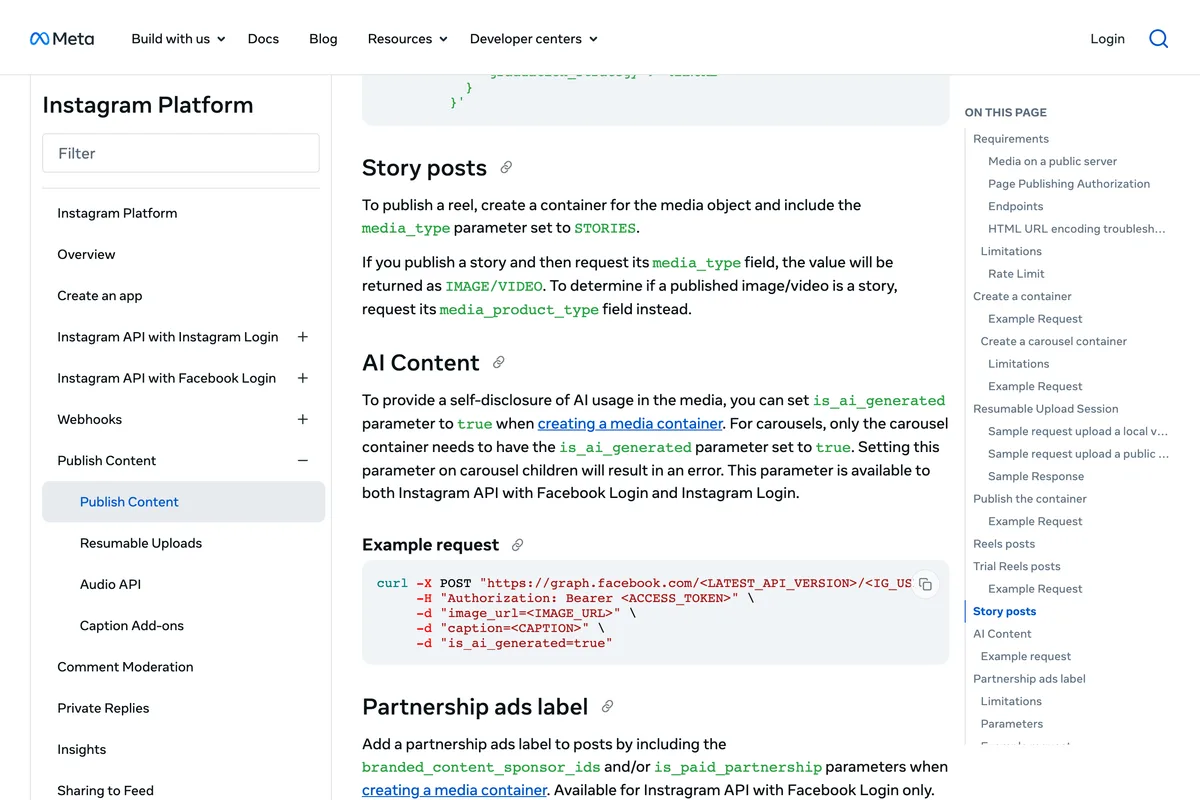
Task: Open Sharing to Feed sidebar page
Action: point(105,790)
